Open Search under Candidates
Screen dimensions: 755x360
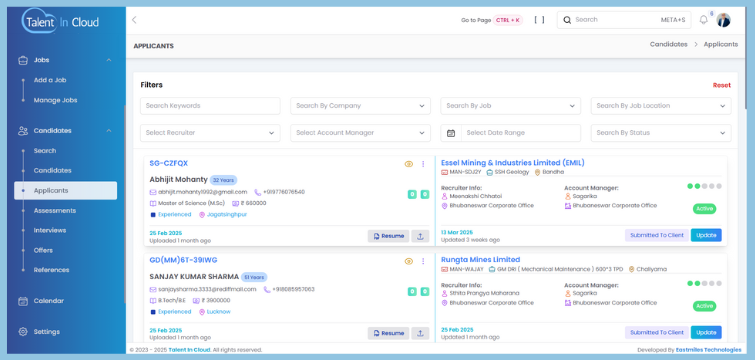pyautogui.click(x=45, y=151)
